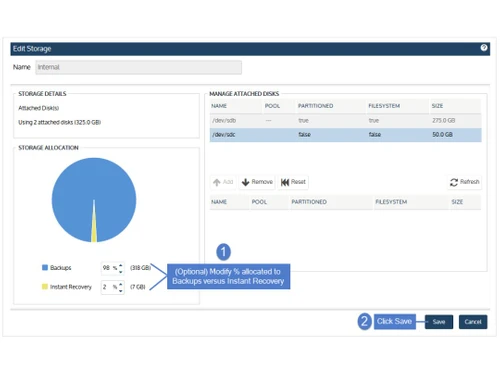500x375 pixels.
Task: Decrease Instant Recovery percentage with down arrow
Action: [121, 291]
